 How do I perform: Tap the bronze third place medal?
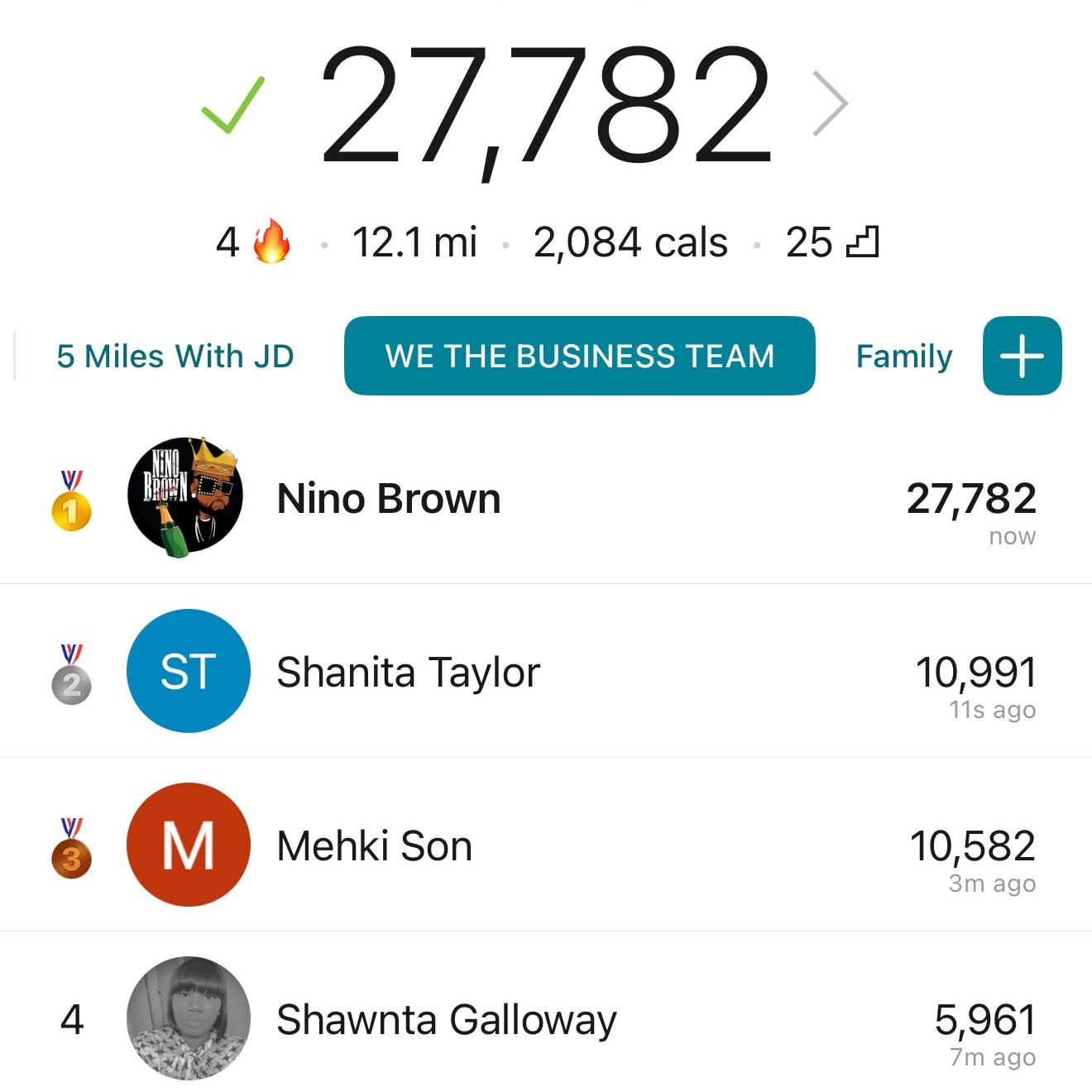(x=72, y=848)
